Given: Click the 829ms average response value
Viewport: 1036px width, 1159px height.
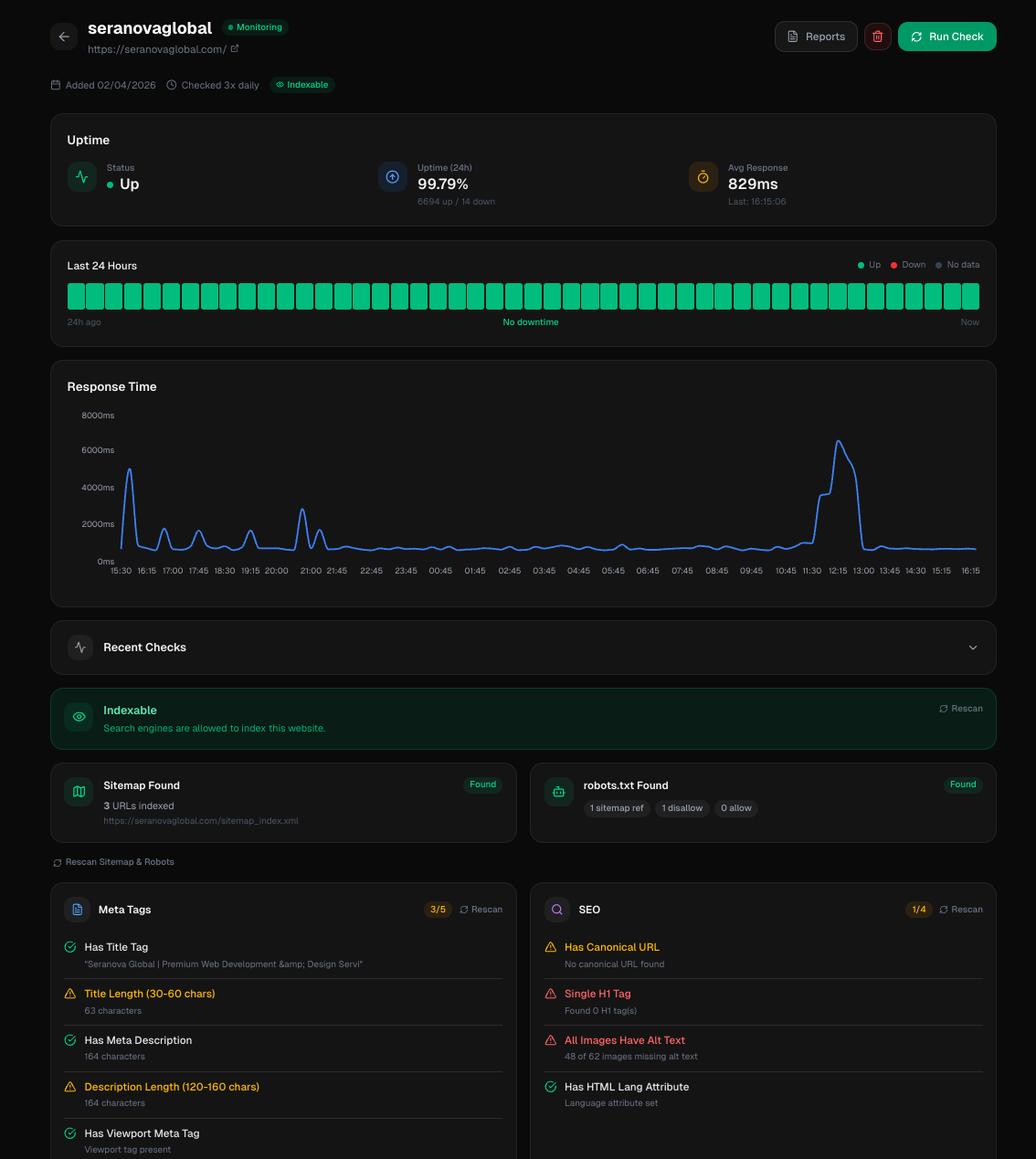Looking at the screenshot, I should (x=753, y=184).
